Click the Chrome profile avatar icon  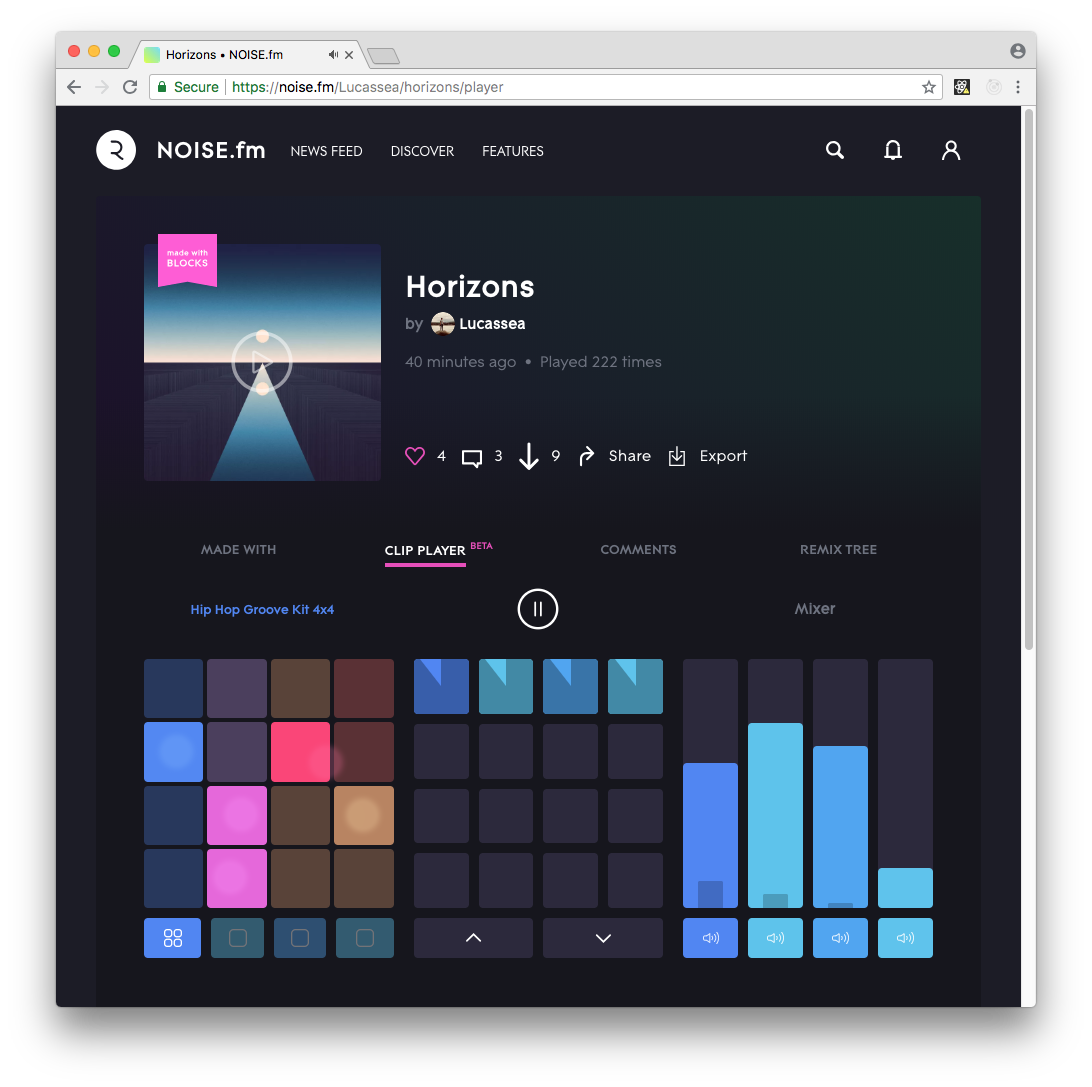coord(1017,51)
